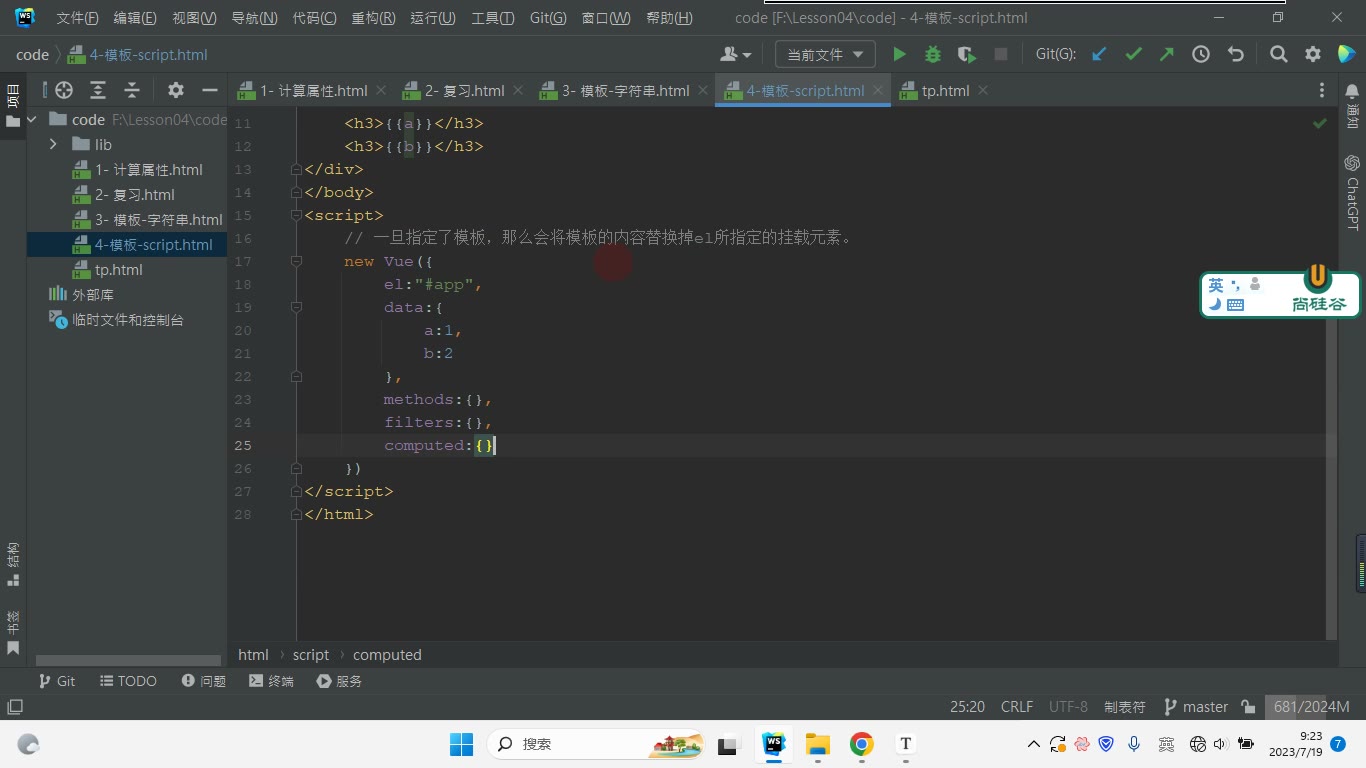Open editor tabs more options menu
1366x768 pixels.
pos(1322,91)
